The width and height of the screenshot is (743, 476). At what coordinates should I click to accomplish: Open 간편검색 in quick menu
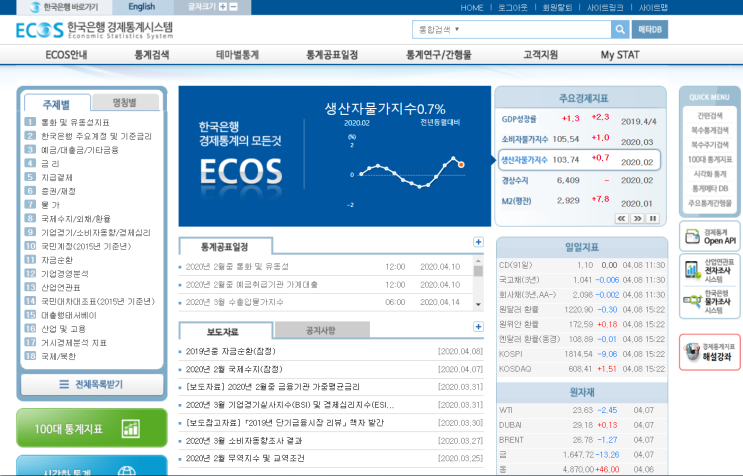coord(710,116)
